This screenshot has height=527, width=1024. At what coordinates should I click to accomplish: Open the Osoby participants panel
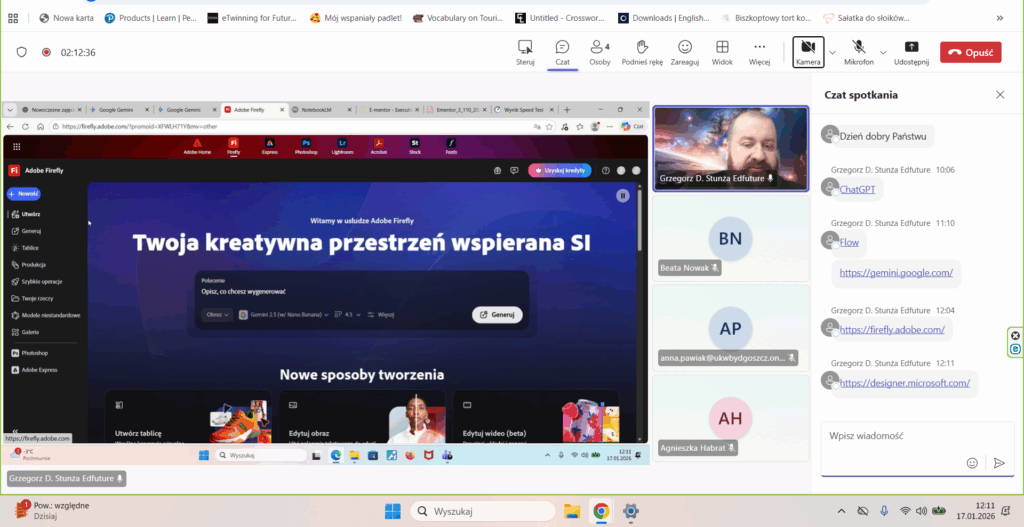tap(600, 52)
